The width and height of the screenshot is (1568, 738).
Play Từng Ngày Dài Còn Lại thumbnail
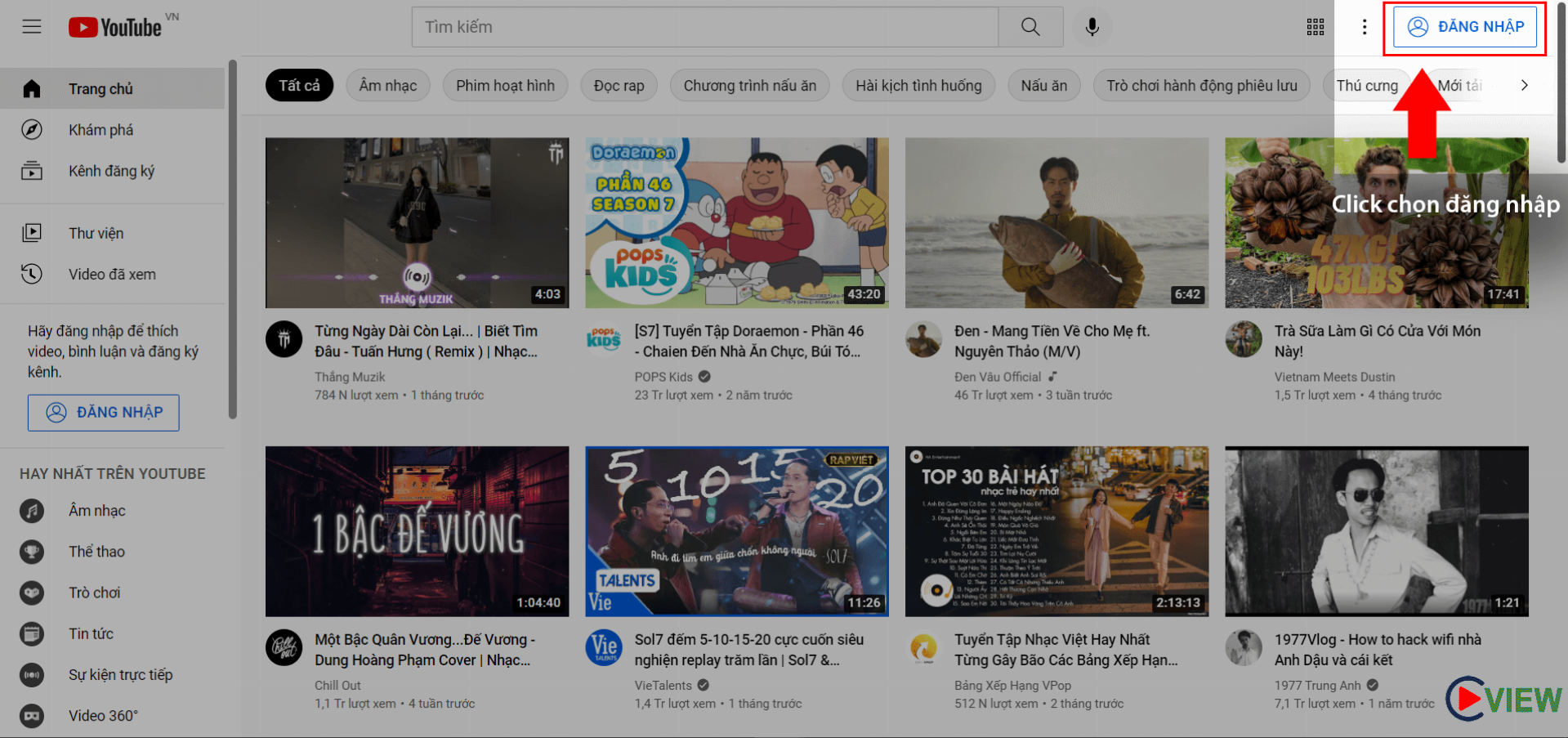point(417,223)
